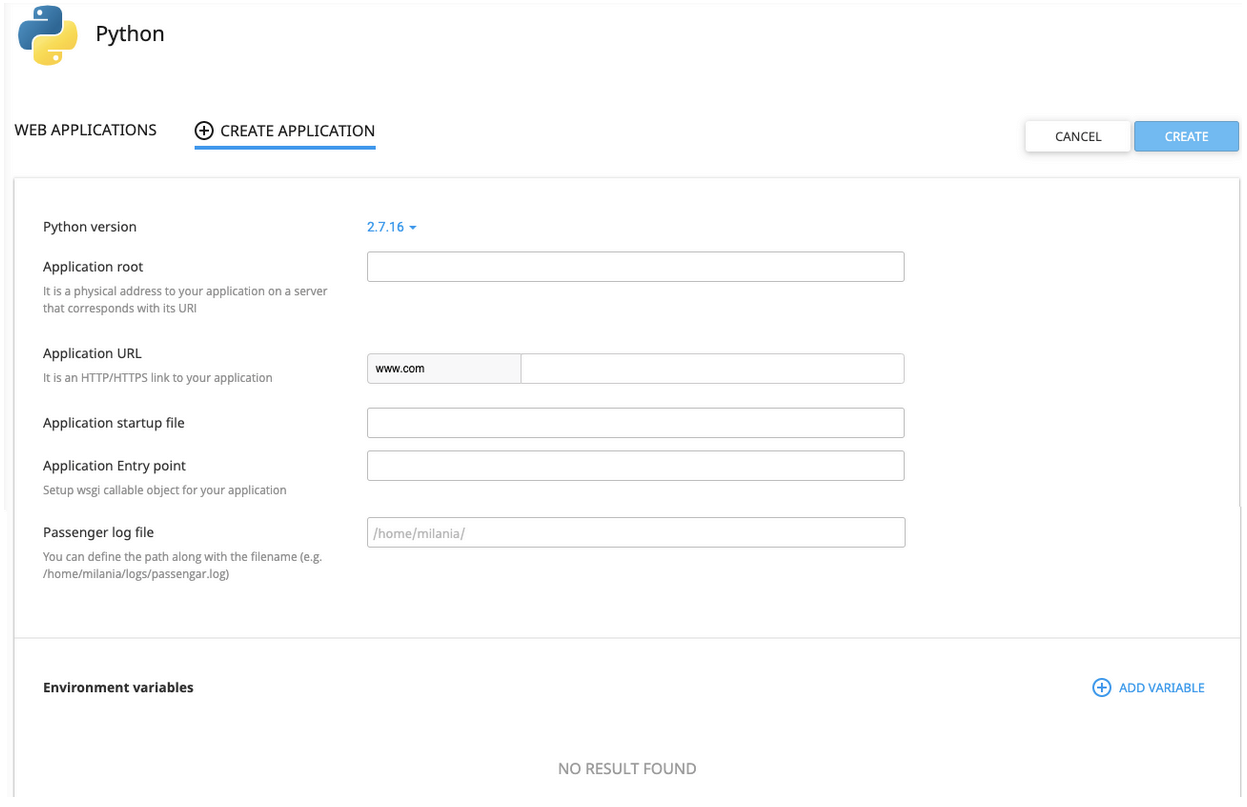Image resolution: width=1247 pixels, height=807 pixels.
Task: Click the Python logo icon
Action: click(x=47, y=35)
